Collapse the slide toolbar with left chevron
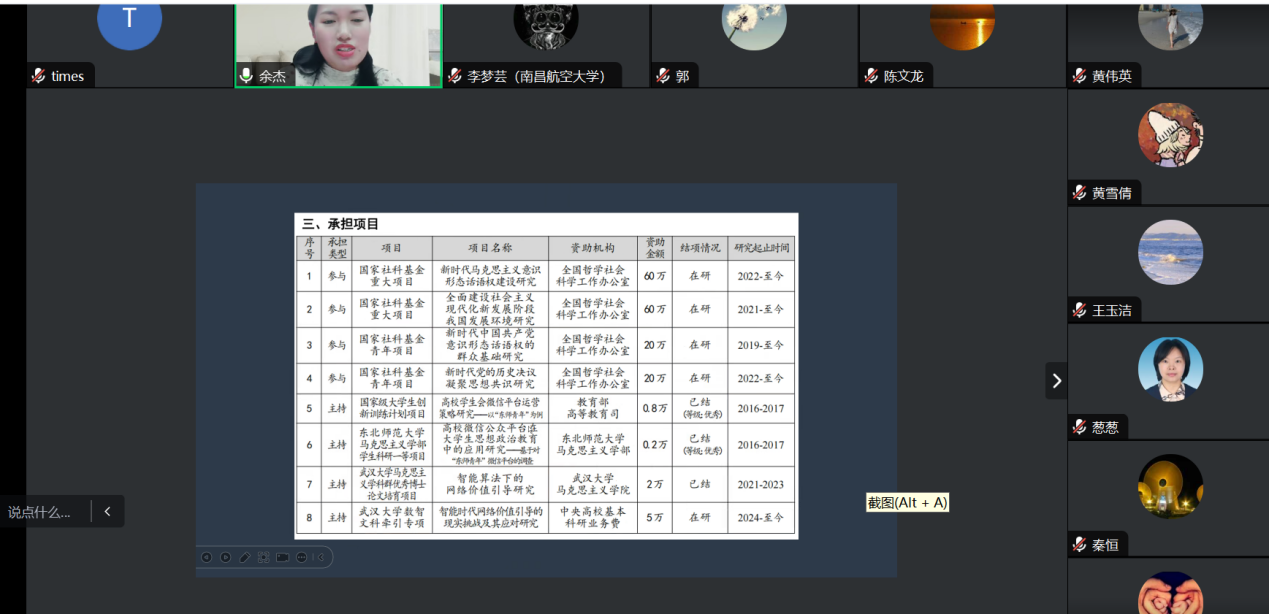 pyautogui.click(x=321, y=557)
